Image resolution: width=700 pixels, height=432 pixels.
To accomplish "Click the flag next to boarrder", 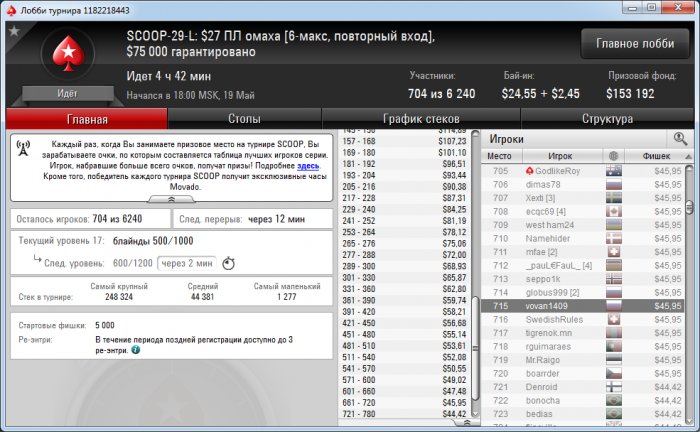I will (614, 374).
